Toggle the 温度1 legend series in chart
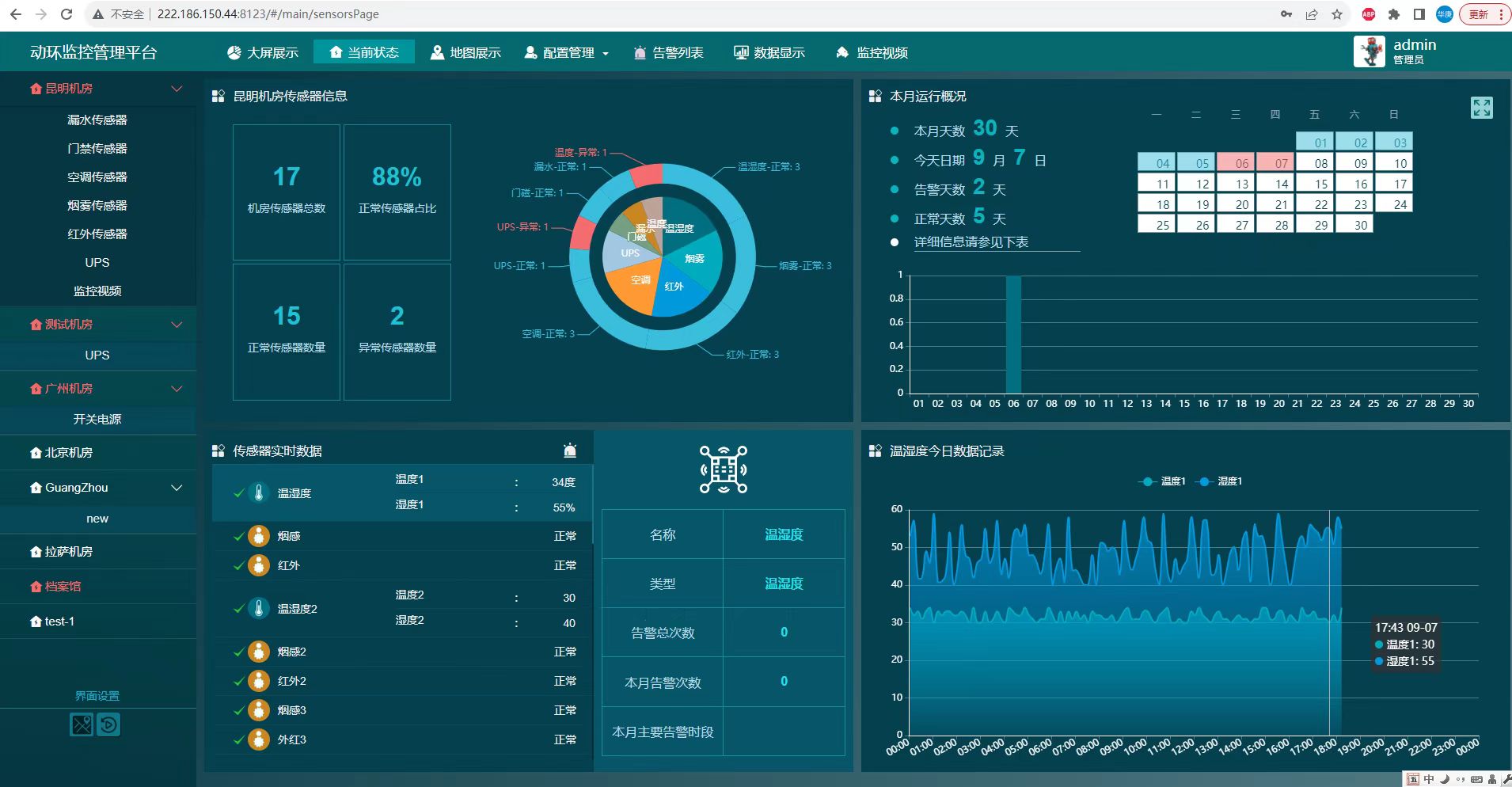 point(1162,481)
